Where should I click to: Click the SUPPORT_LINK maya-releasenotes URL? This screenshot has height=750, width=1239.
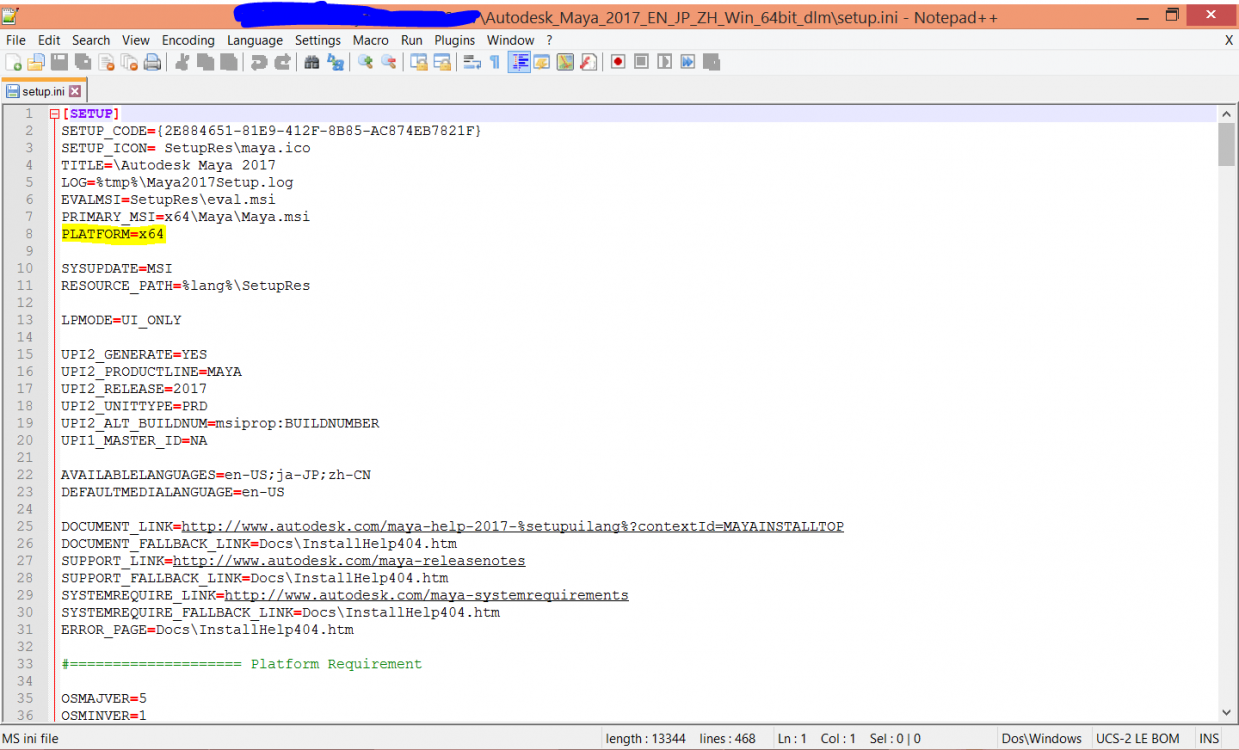point(349,561)
